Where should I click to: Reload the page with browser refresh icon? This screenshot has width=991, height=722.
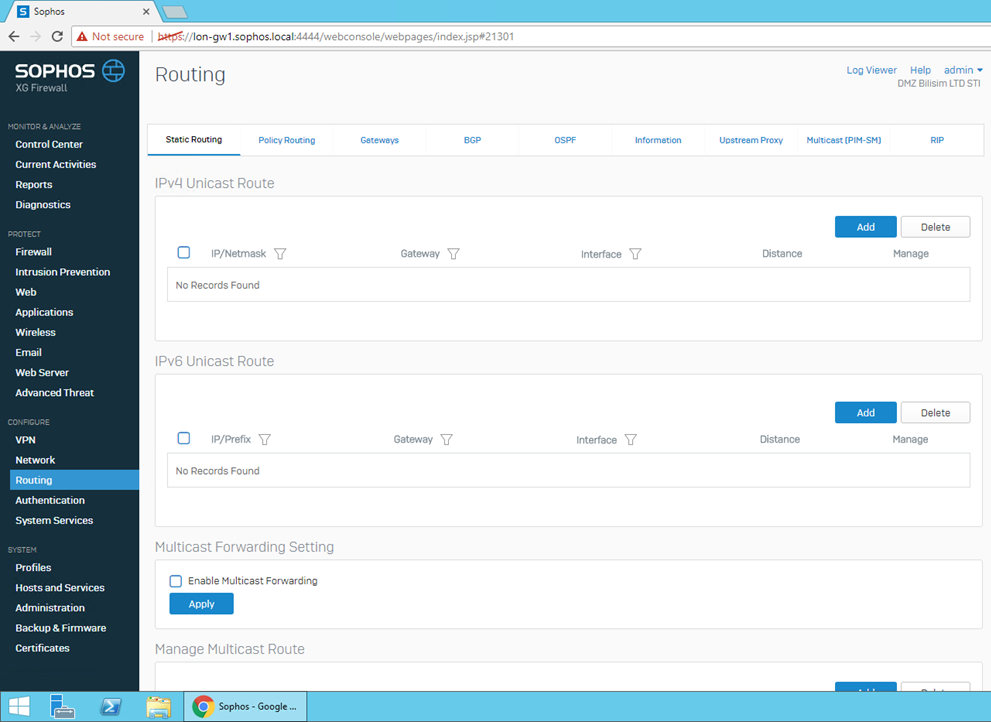[x=57, y=37]
